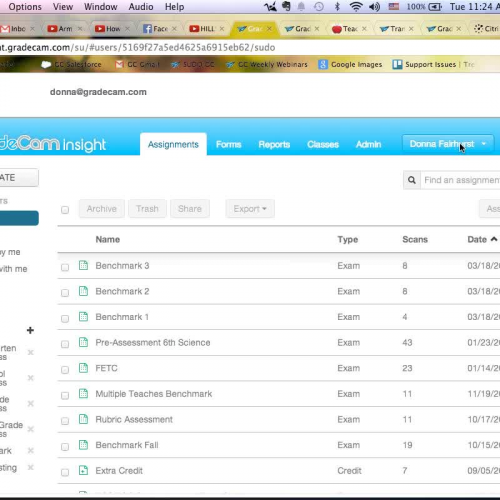Screen dimensions: 500x500
Task: Click the Archive button
Action: [102, 209]
